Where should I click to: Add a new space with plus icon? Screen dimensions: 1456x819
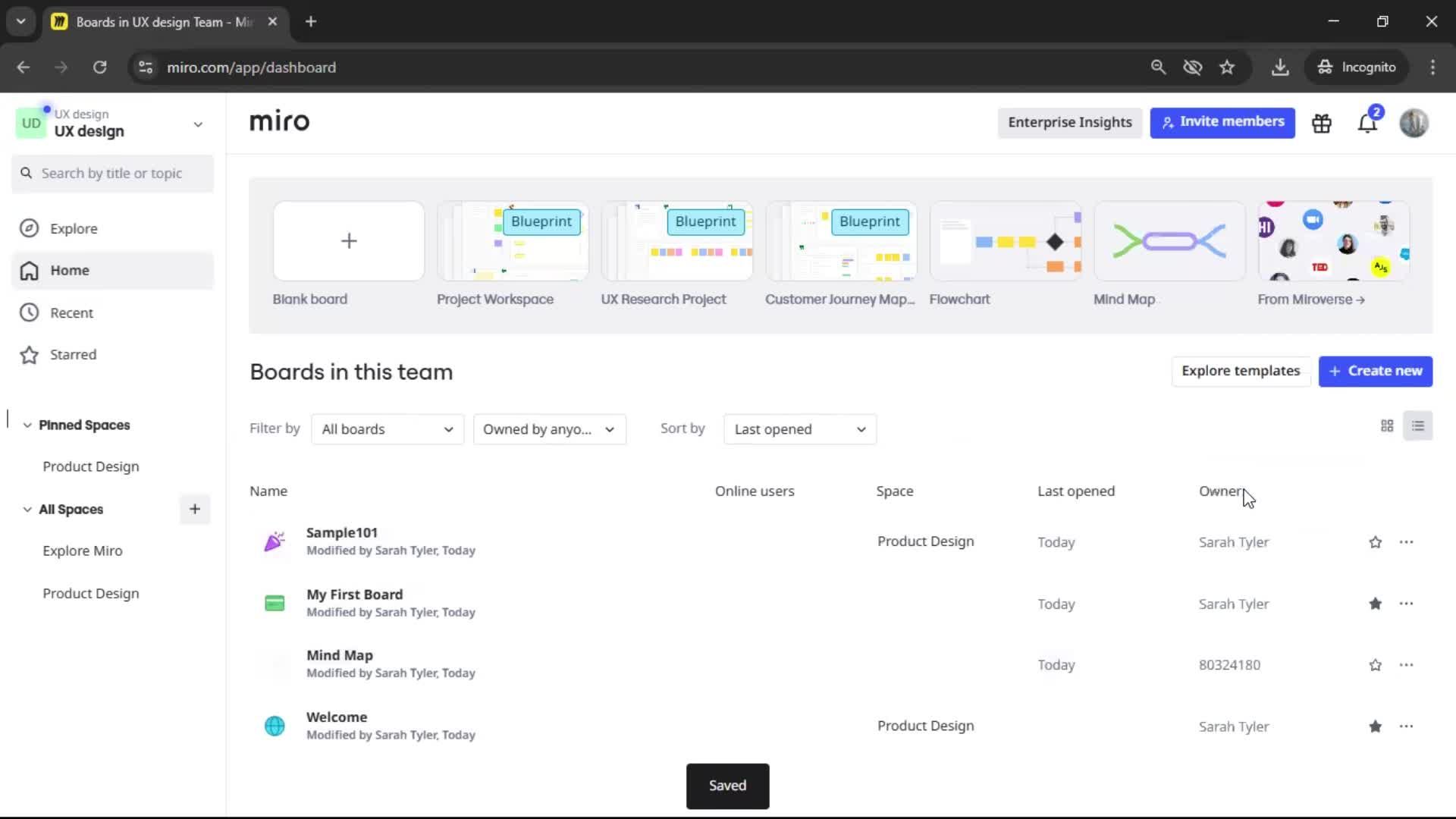tap(195, 509)
